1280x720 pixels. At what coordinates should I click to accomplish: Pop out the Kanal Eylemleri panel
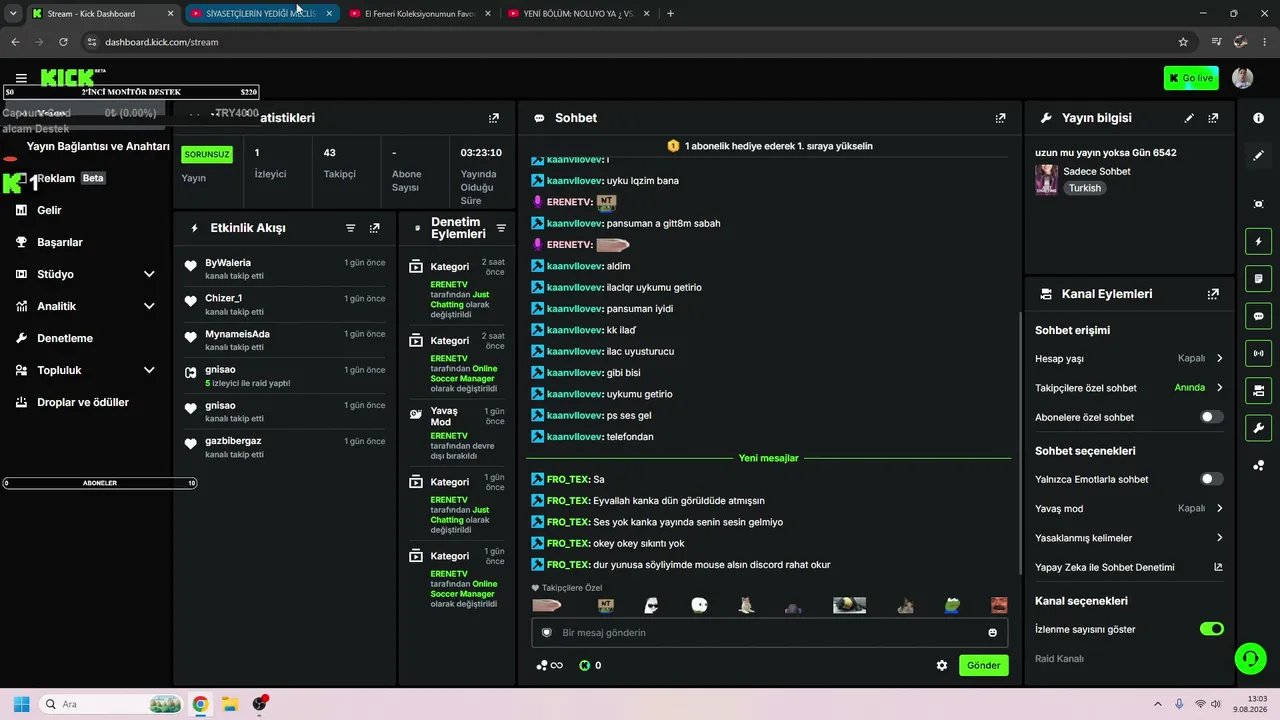click(x=1213, y=294)
